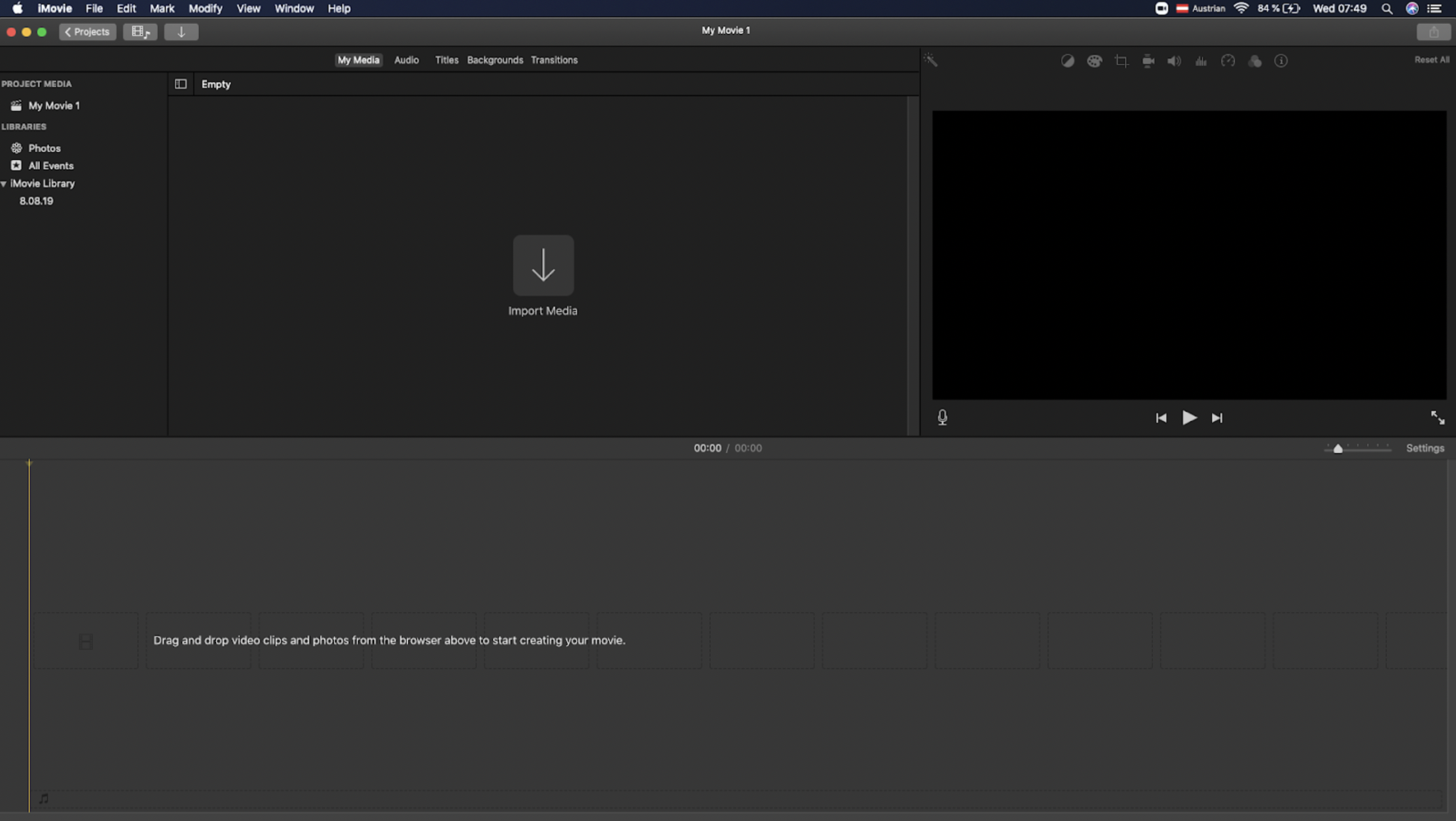Click the background music note icon
This screenshot has height=821, width=1456.
tap(44, 799)
